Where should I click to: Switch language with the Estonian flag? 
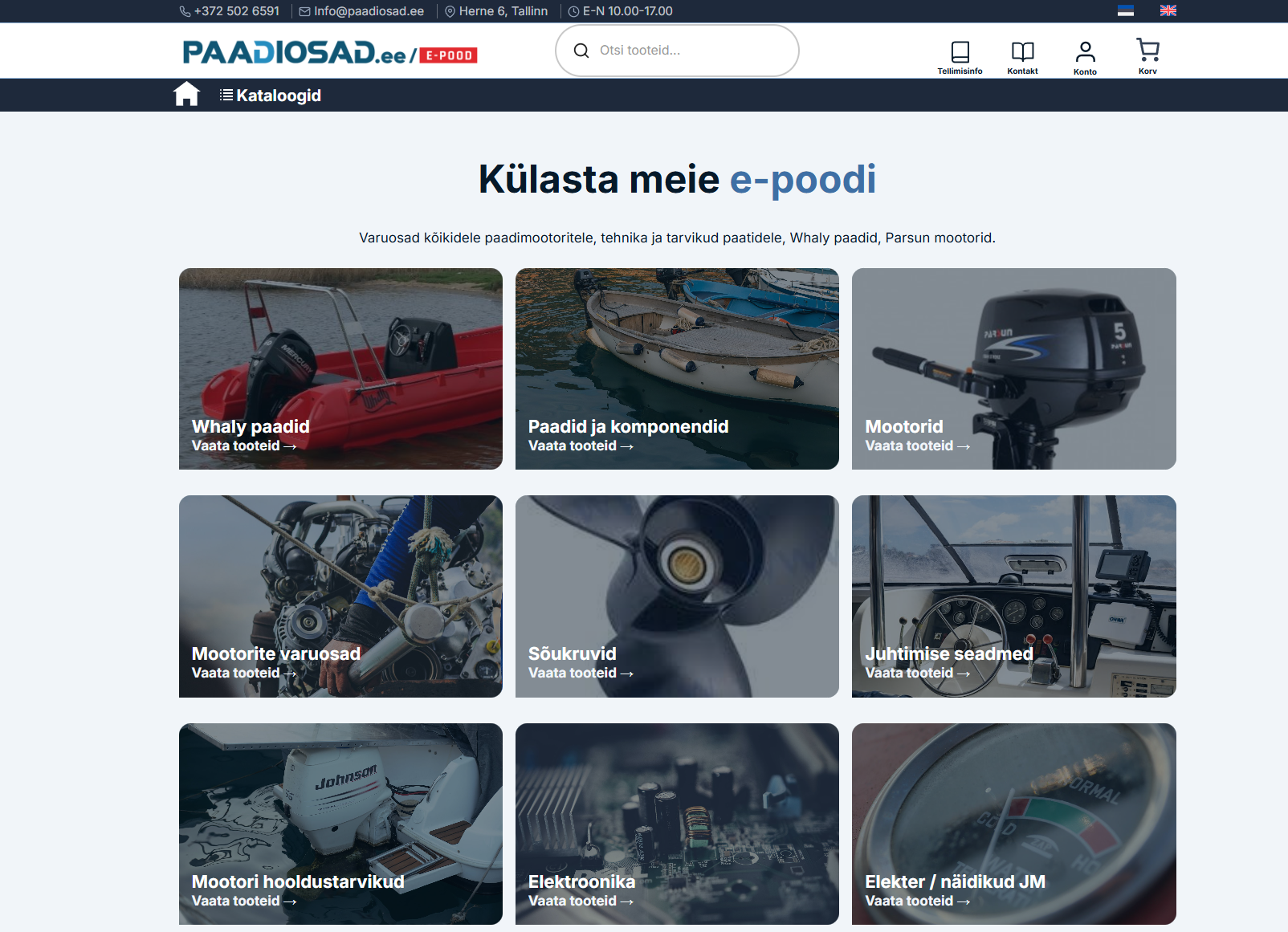point(1126,10)
